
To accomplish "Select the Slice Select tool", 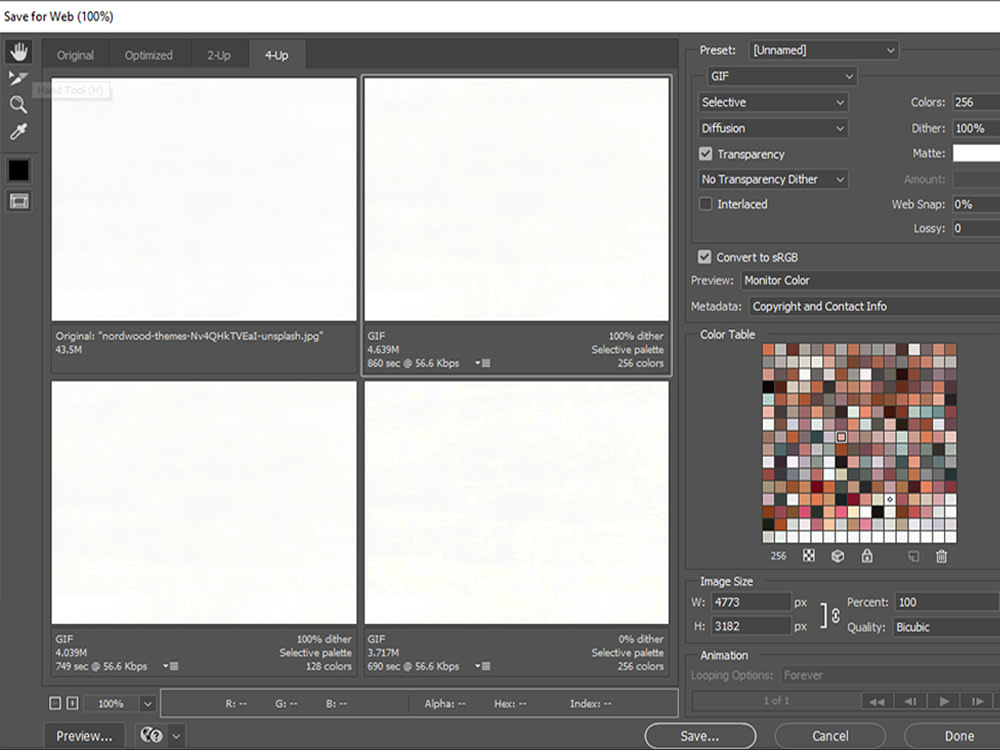I will click(x=18, y=78).
